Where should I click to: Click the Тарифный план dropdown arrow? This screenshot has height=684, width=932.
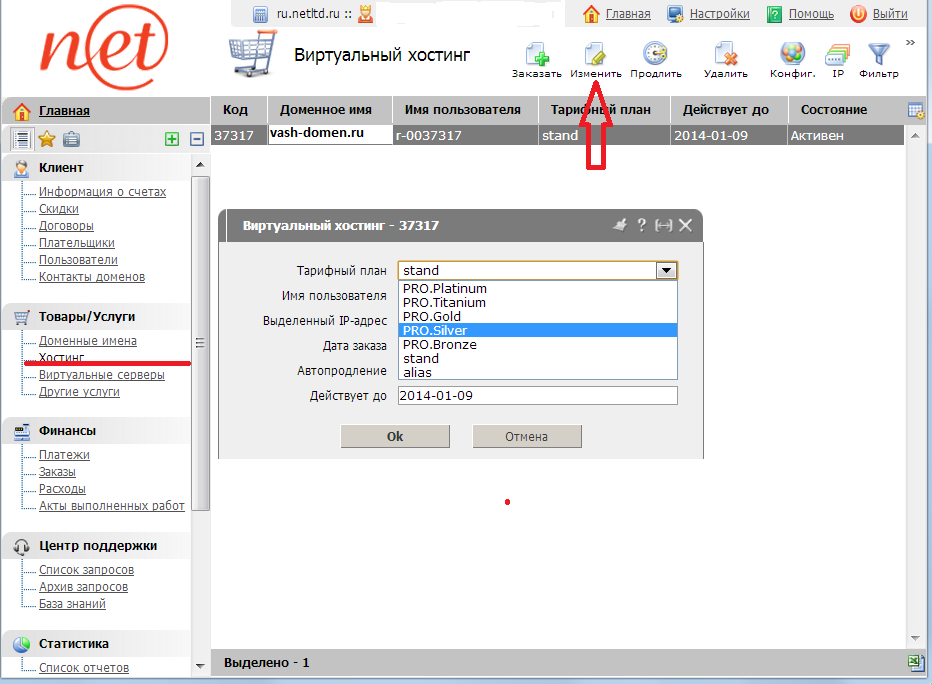666,270
